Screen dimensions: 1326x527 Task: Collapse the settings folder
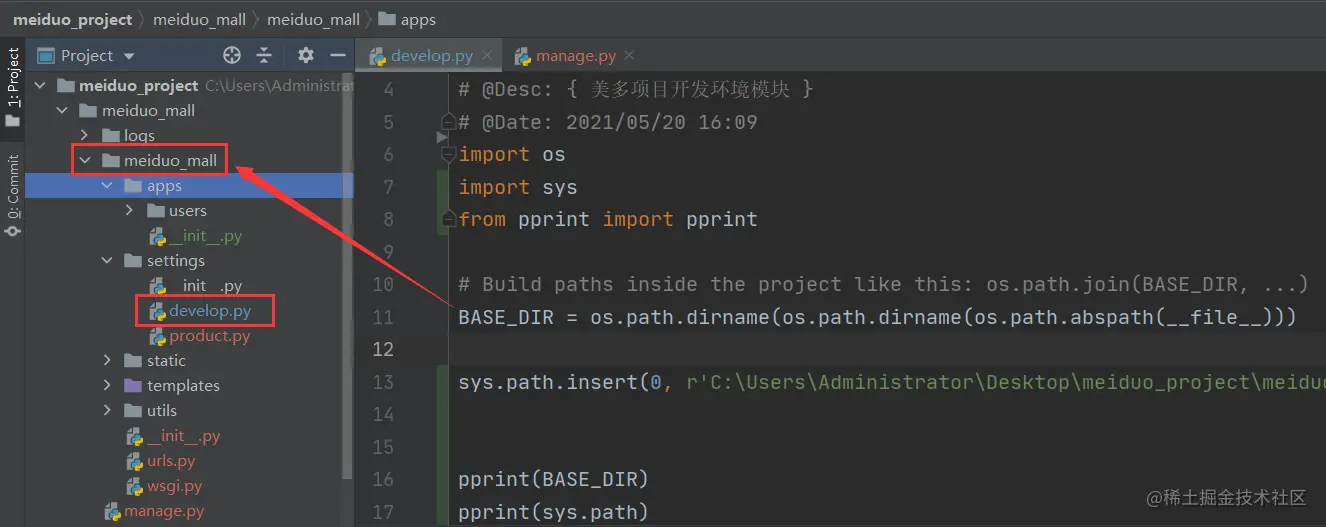pos(108,261)
